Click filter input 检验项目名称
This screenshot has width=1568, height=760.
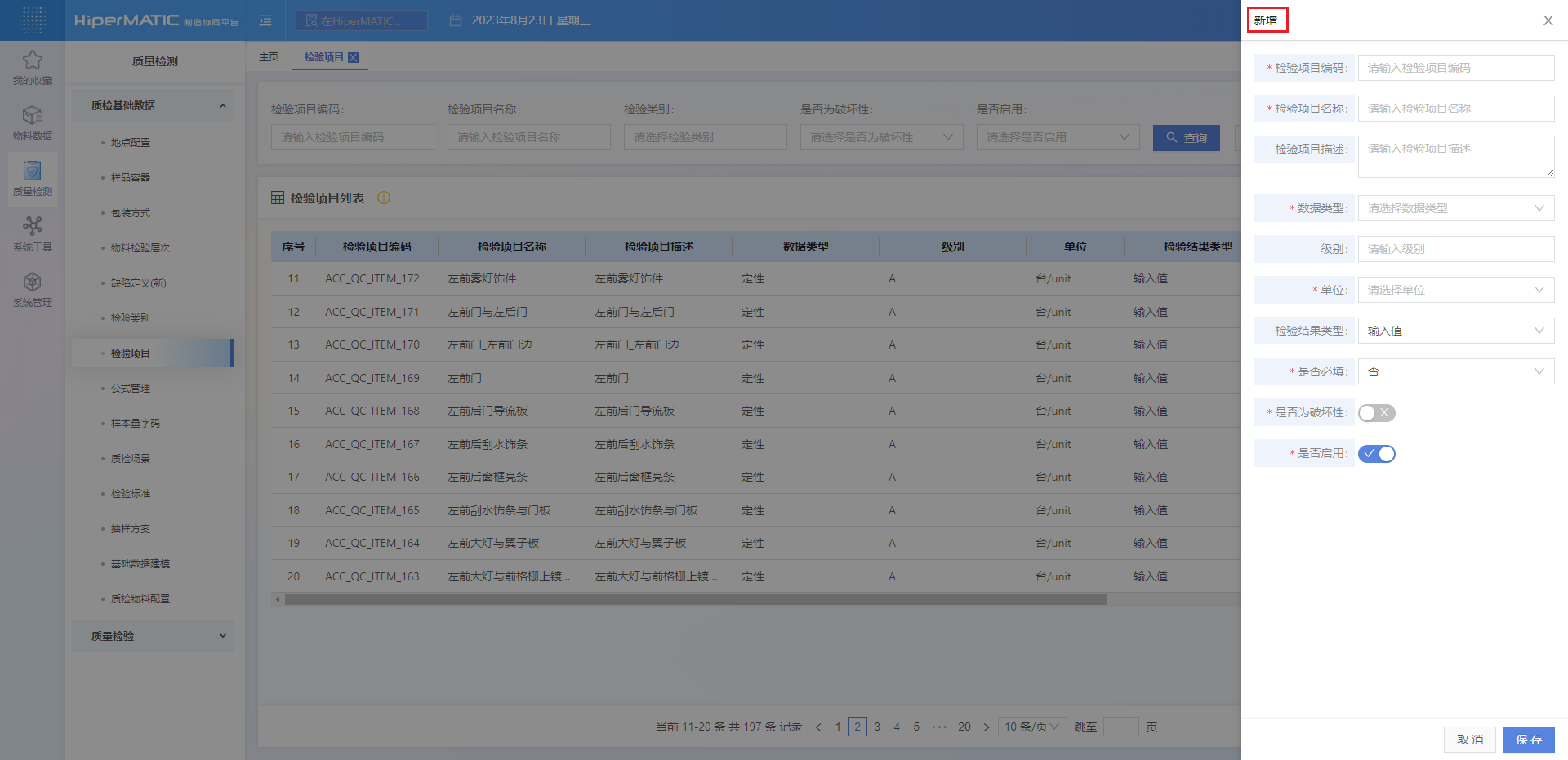[x=529, y=137]
